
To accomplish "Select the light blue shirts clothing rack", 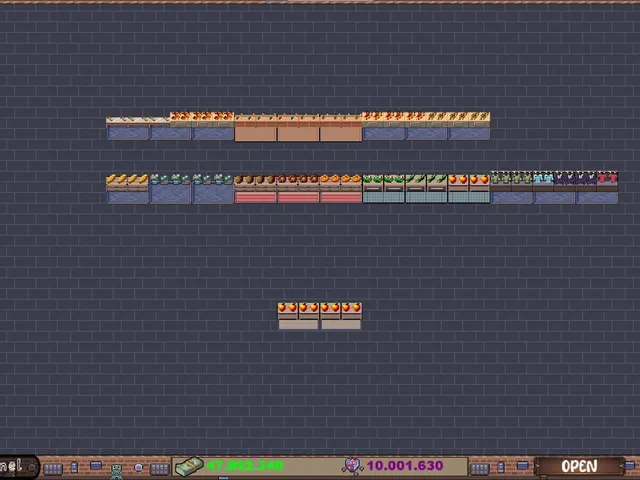I will pyautogui.click(x=543, y=182).
